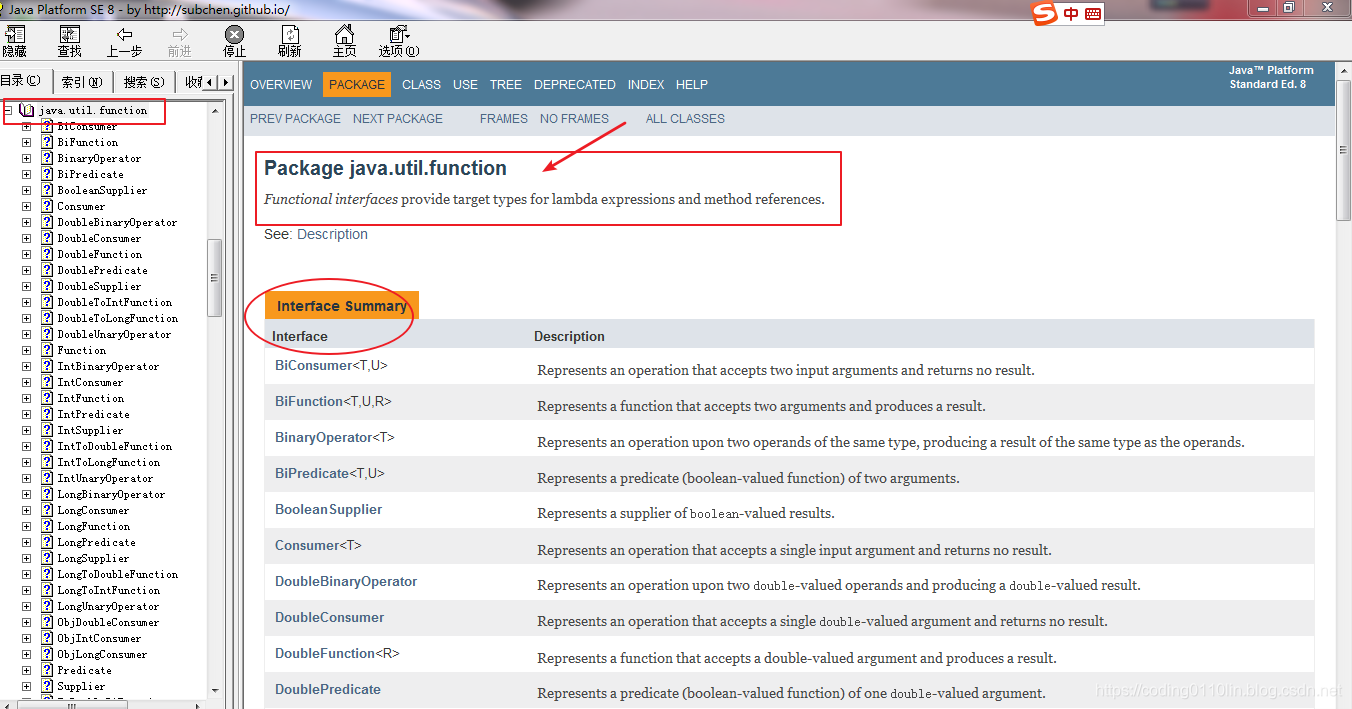Expand the ObjDoubleConsumer tree node

tap(27, 622)
